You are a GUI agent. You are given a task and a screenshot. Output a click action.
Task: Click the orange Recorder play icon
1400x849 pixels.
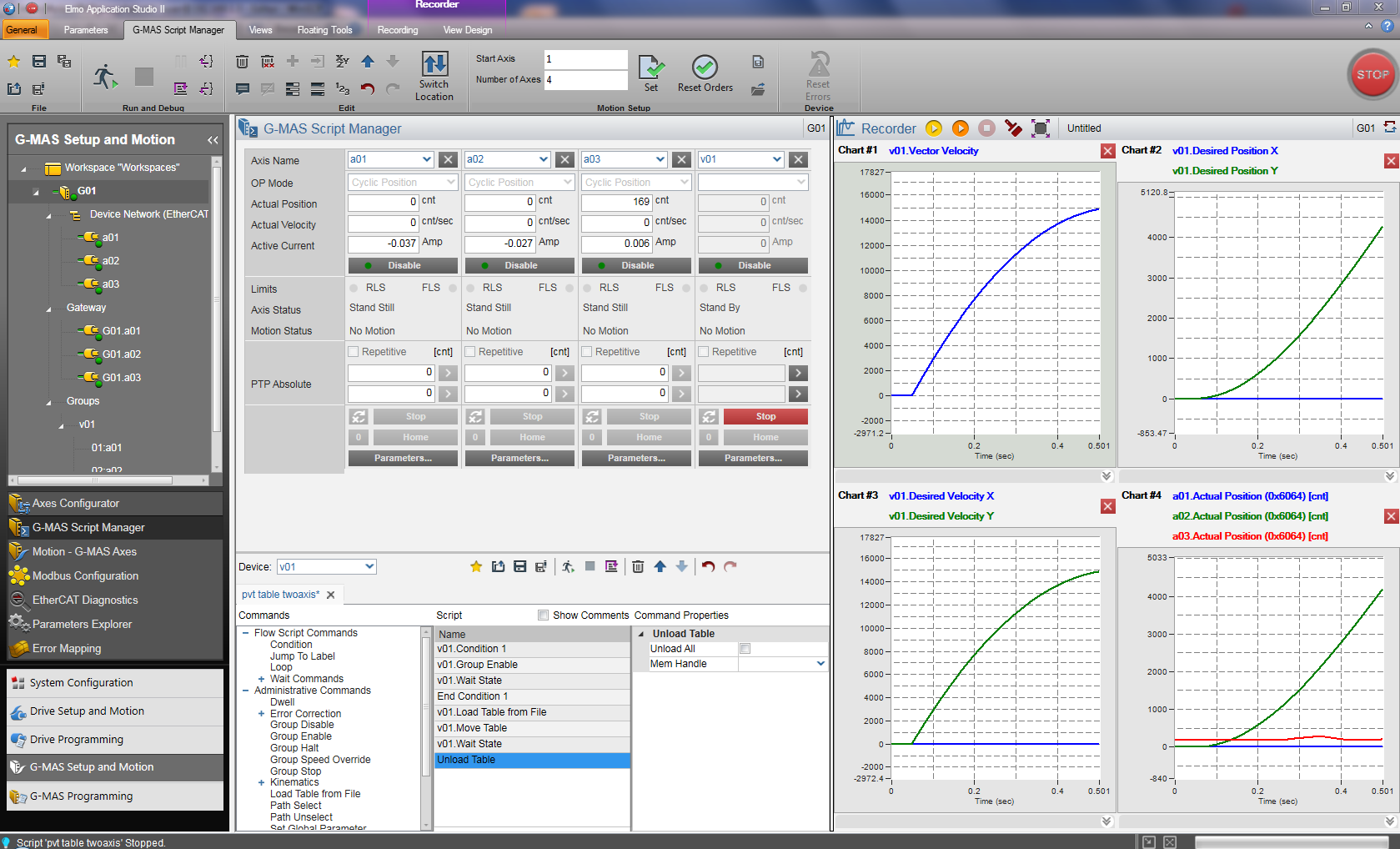click(x=961, y=128)
